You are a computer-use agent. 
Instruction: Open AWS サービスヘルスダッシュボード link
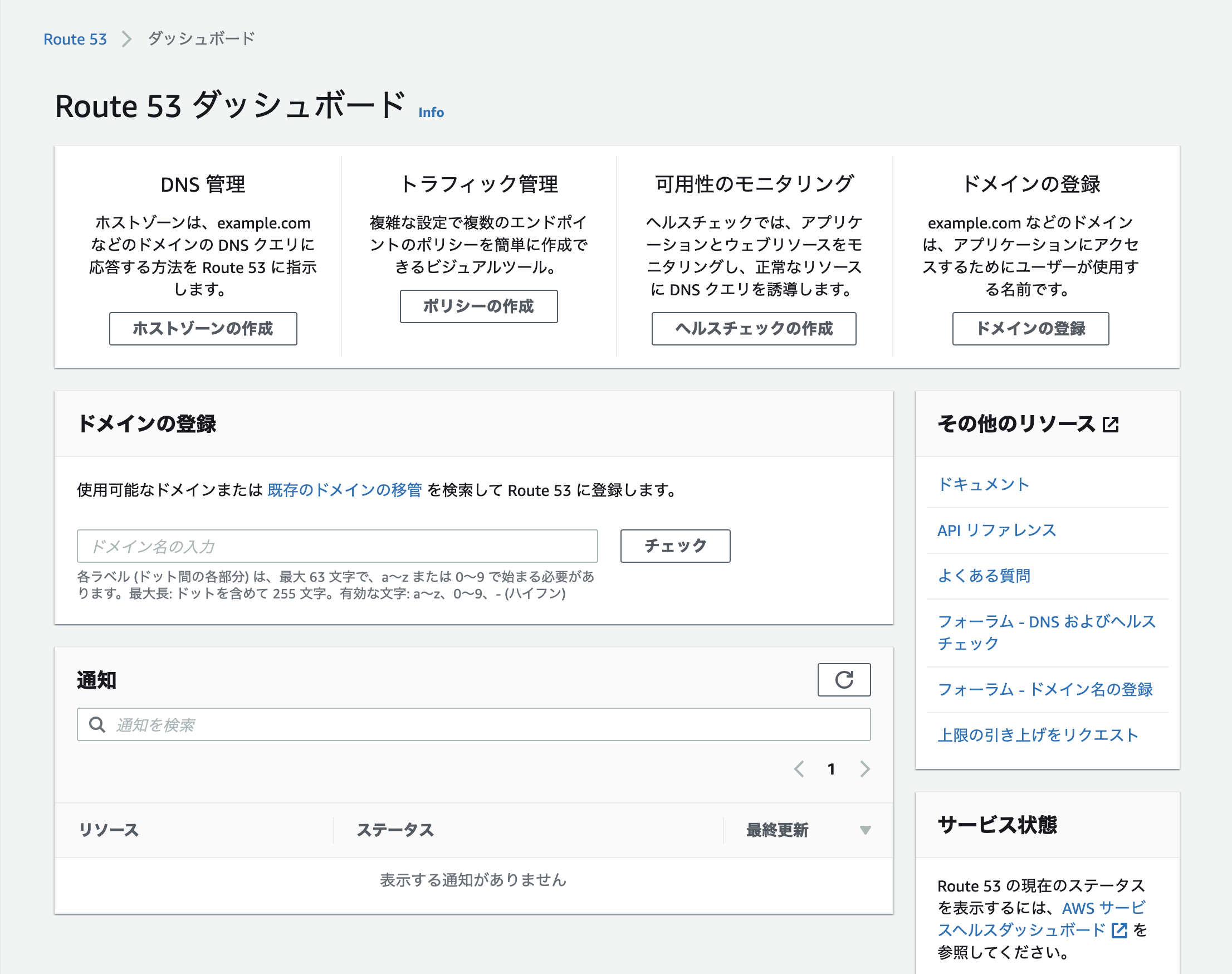click(1041, 919)
